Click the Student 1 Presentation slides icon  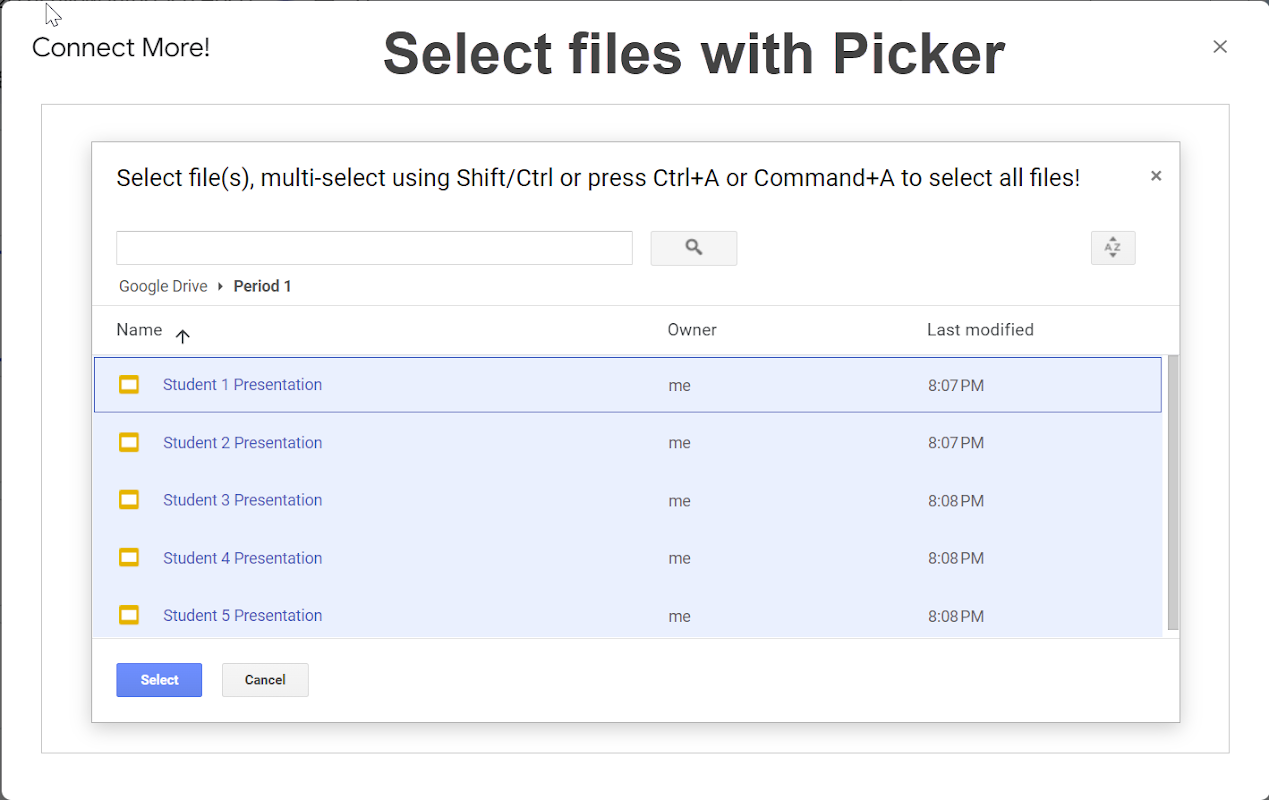(x=129, y=385)
